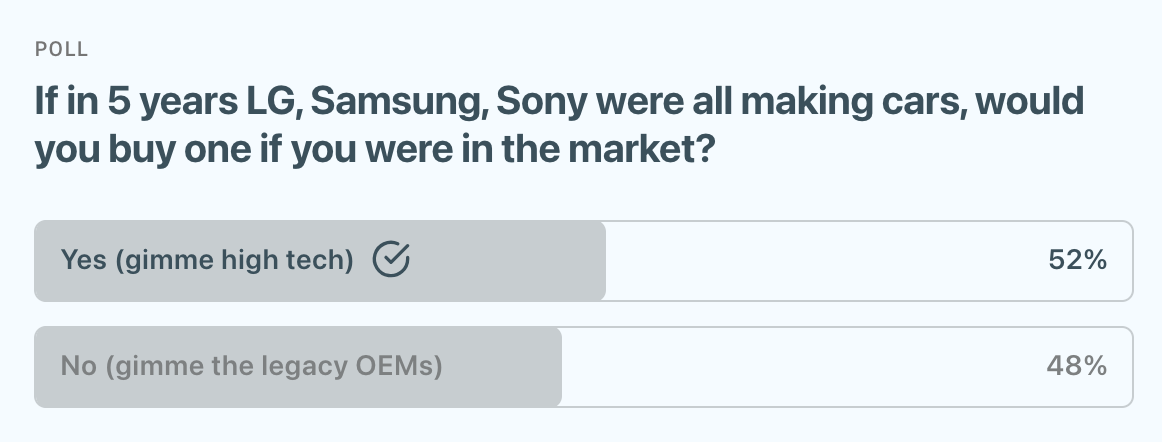This screenshot has width=1162, height=442.
Task: Click the POLL label above the question
Action: tap(61, 49)
